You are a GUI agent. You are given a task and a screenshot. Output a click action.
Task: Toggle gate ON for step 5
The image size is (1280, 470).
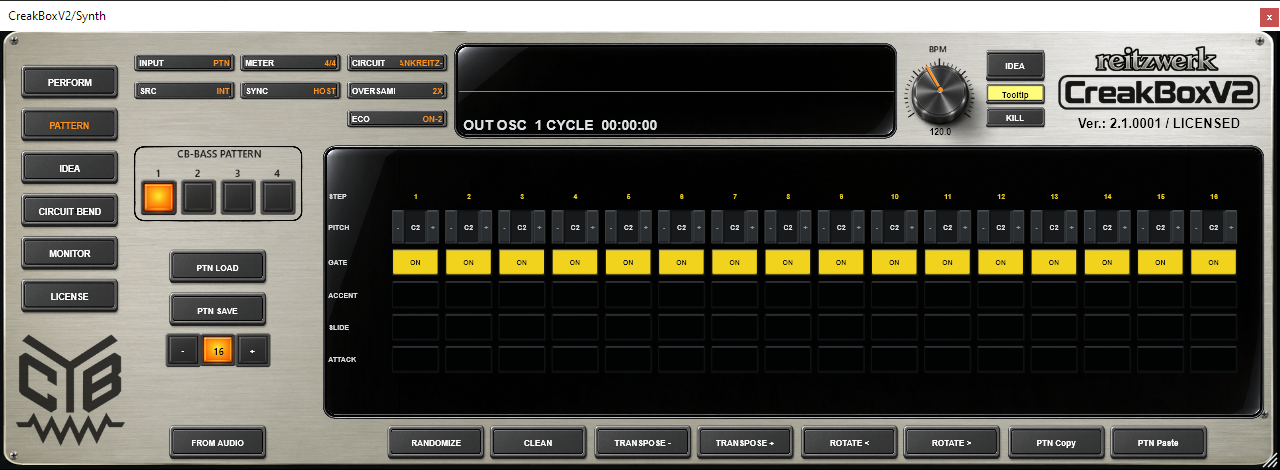pos(628,263)
